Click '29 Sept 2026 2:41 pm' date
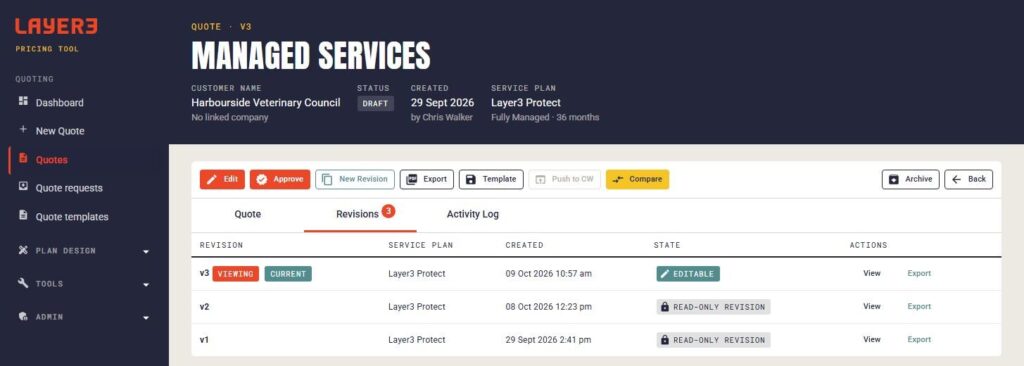Image resolution: width=1024 pixels, height=366 pixels. click(549, 340)
